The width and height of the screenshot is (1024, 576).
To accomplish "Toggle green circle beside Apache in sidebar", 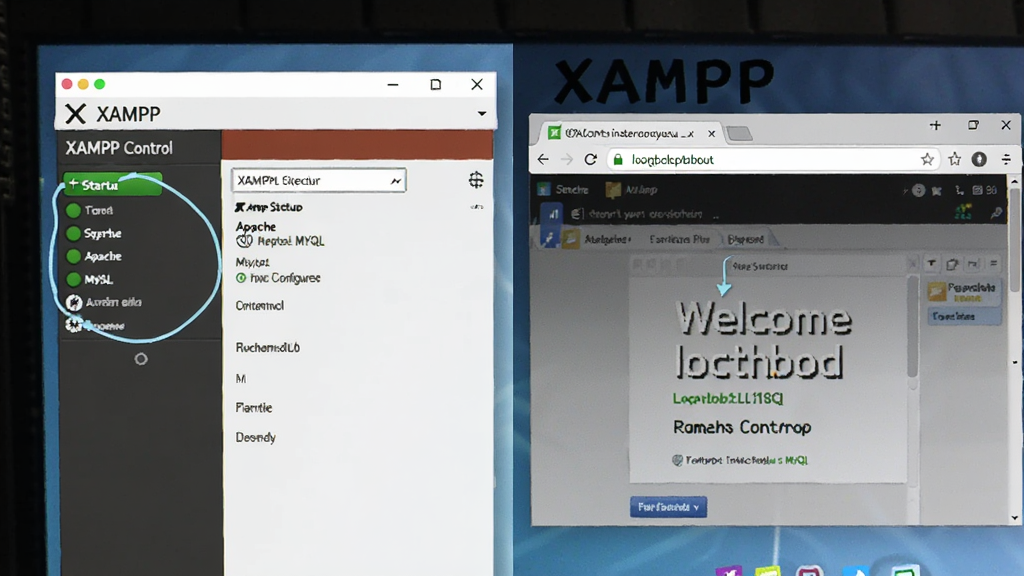I will tap(73, 256).
